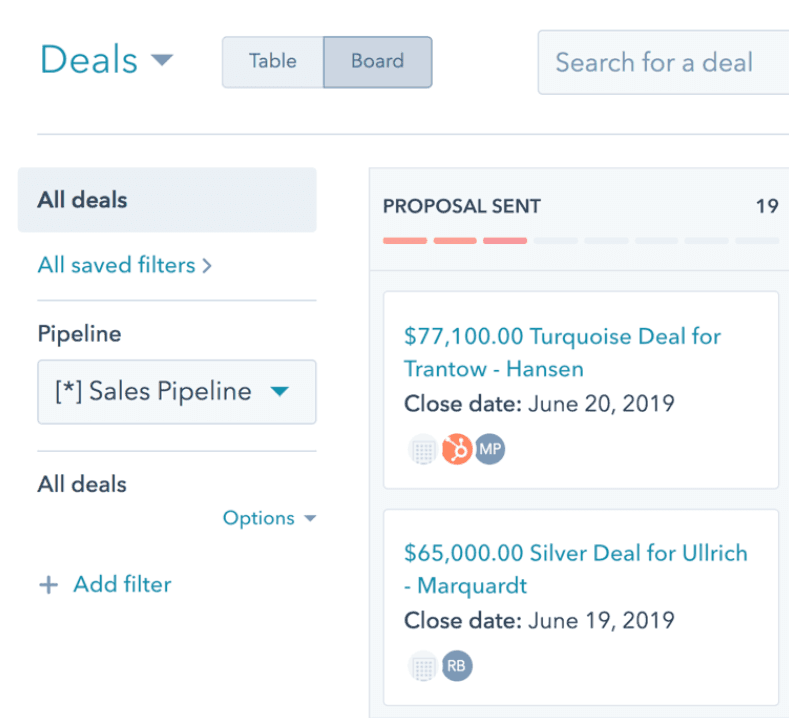Click the plus Add filter button

(105, 585)
